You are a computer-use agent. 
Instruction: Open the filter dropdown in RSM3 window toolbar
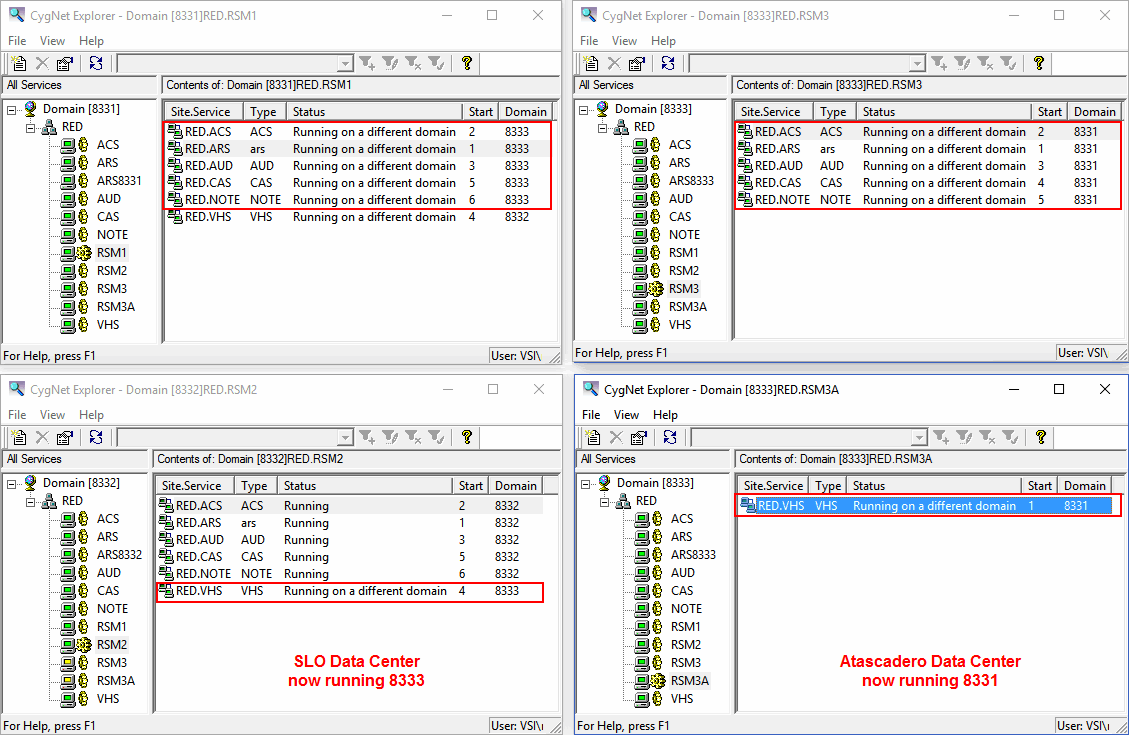917,64
